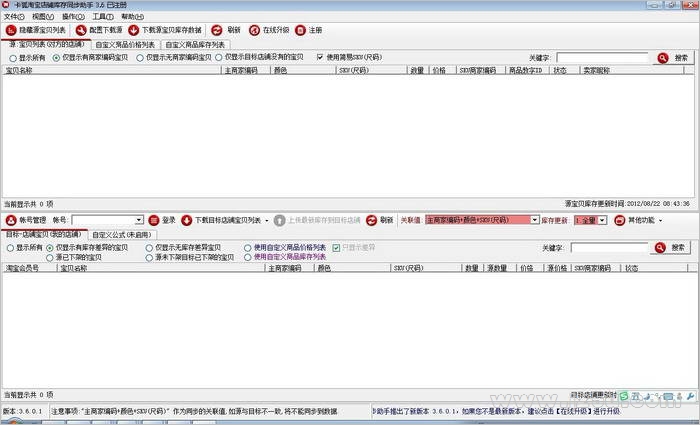Toggle the 使用简易SKU(尺码) checkbox
Viewport: 700px width, 425px height.
(x=321, y=57)
